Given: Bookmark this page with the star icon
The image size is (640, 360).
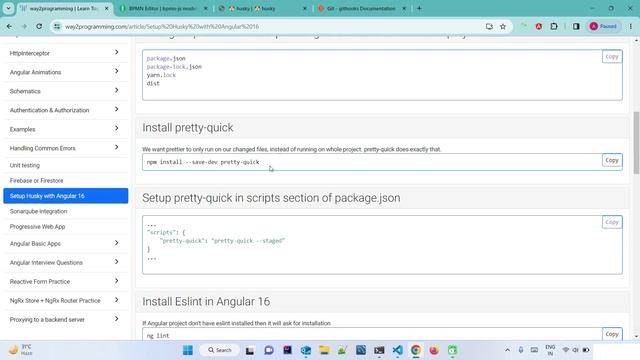Looking at the screenshot, I should pyautogui.click(x=503, y=27).
